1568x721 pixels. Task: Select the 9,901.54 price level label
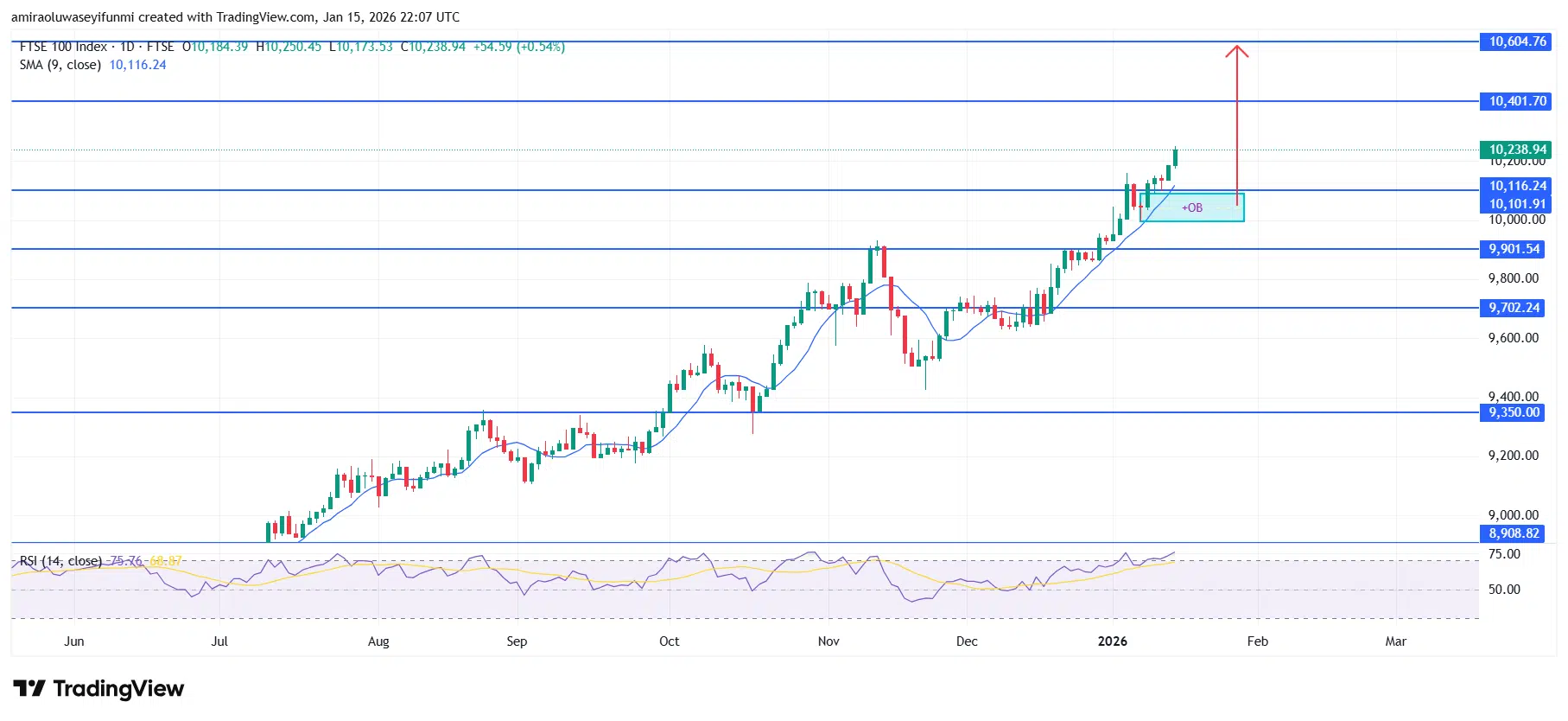1514,249
